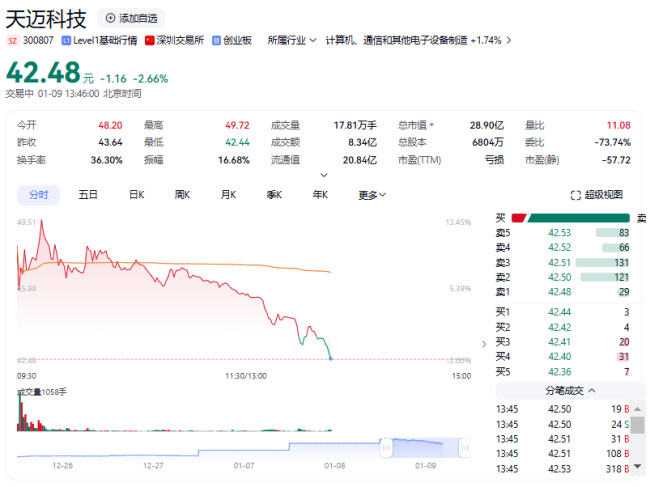Click the 卖2 price 42.50
Image resolution: width=650 pixels, height=487 pixels.
(559, 277)
